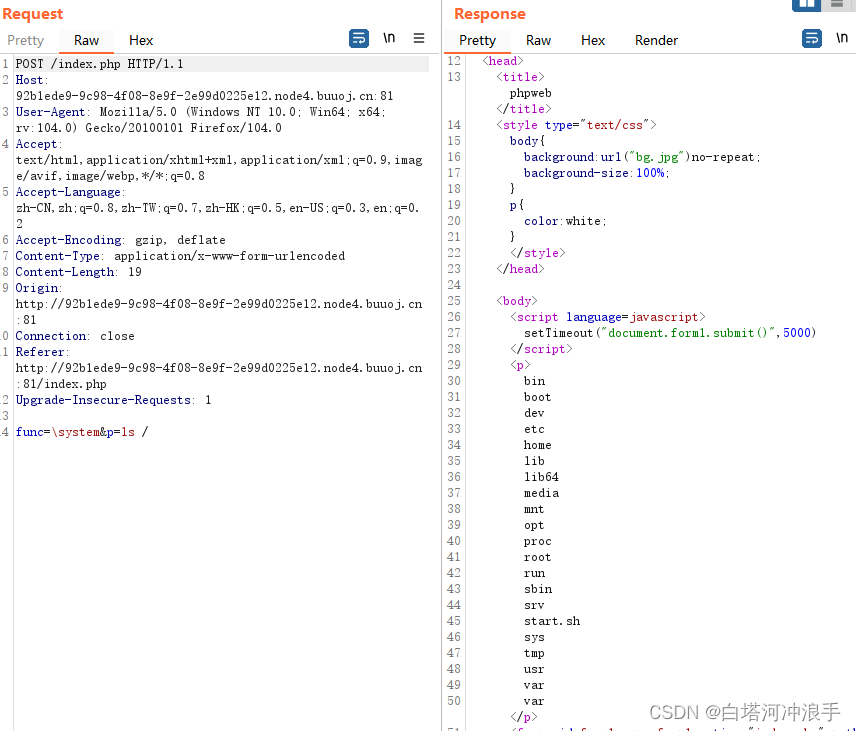Click the Content-Length: 19 header
The width and height of the screenshot is (856, 731).
(x=79, y=272)
